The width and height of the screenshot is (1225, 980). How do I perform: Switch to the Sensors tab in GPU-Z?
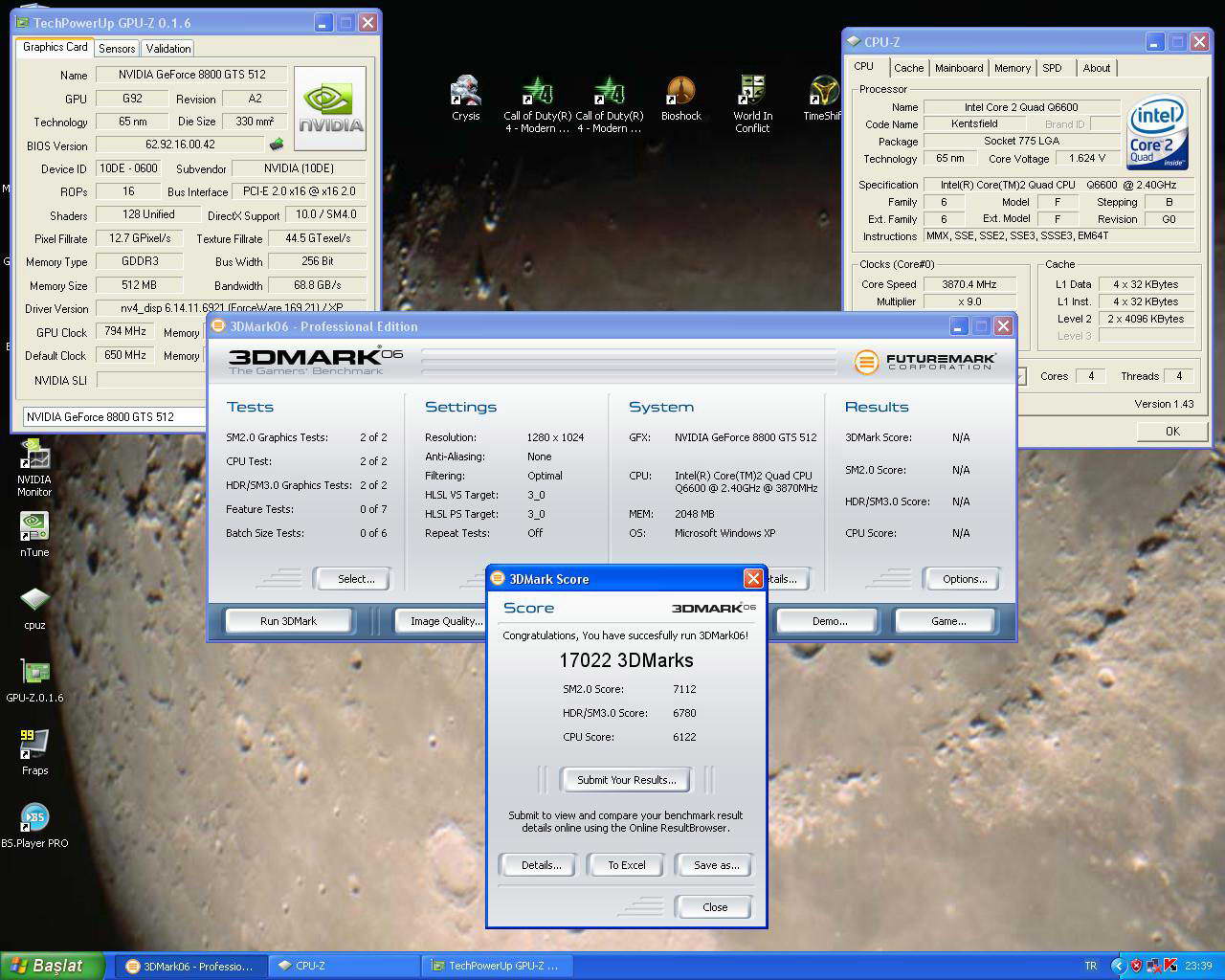pyautogui.click(x=117, y=48)
